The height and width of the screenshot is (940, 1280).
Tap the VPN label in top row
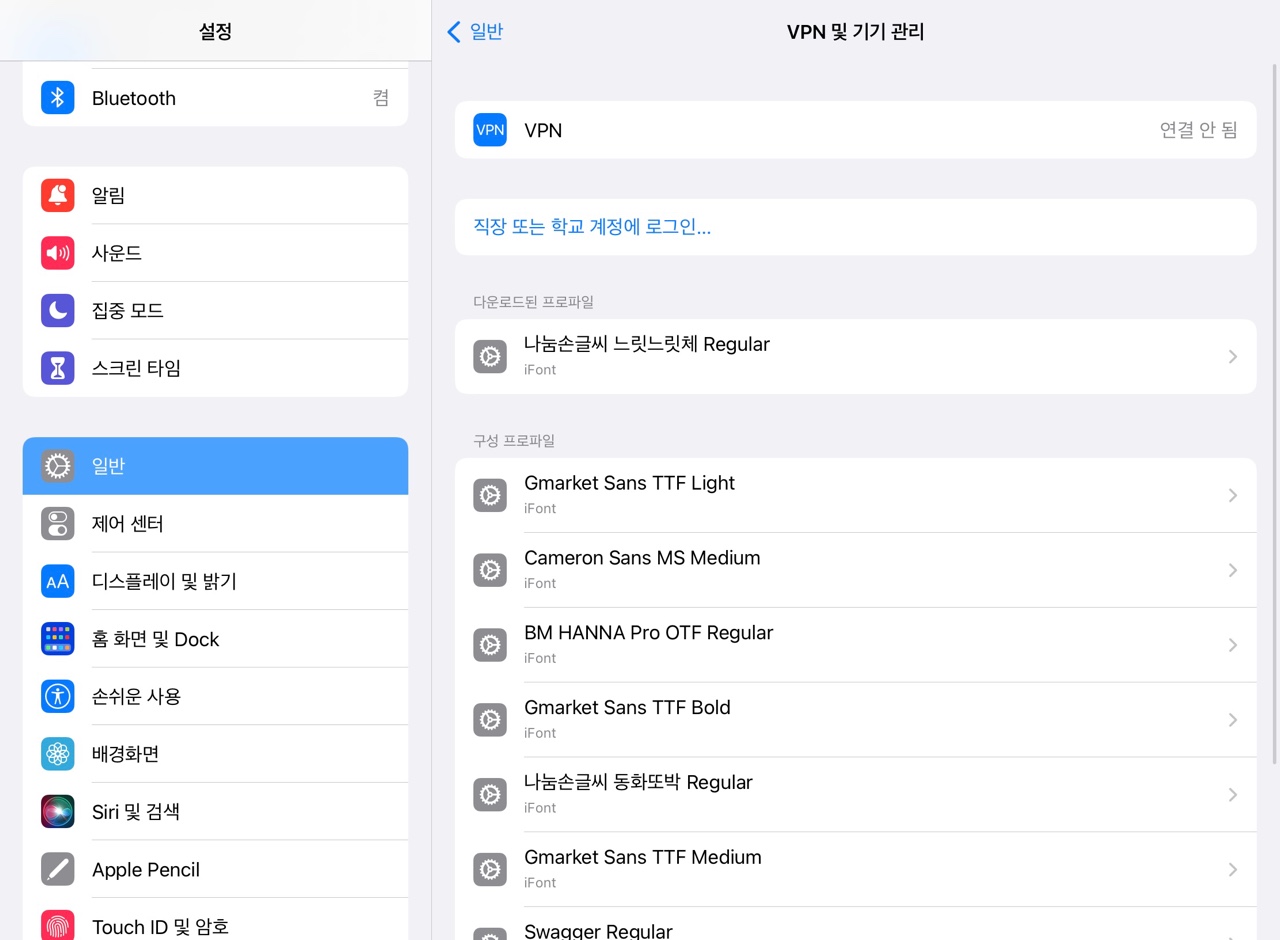tap(543, 130)
